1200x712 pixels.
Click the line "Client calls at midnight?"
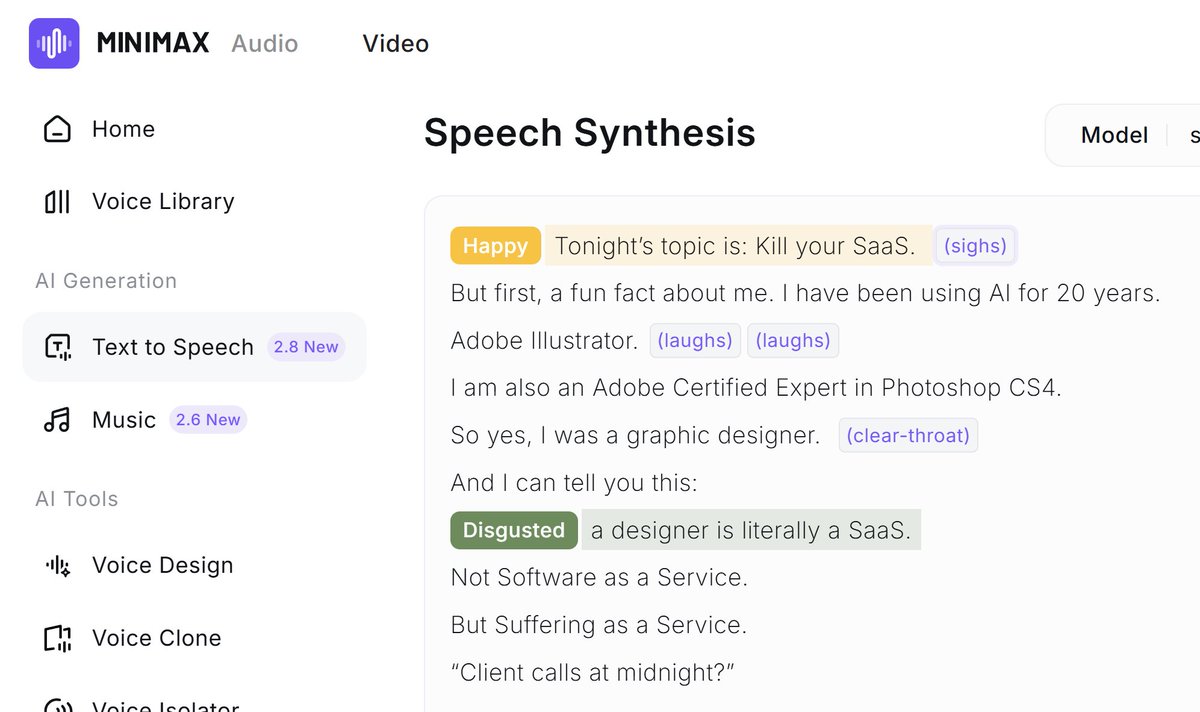click(593, 672)
